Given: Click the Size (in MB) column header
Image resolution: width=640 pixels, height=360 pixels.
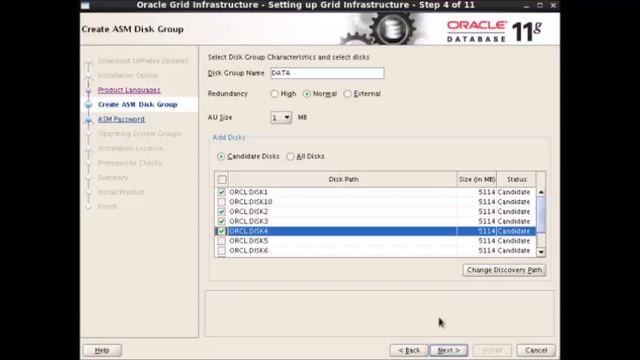Looking at the screenshot, I should 477,179.
